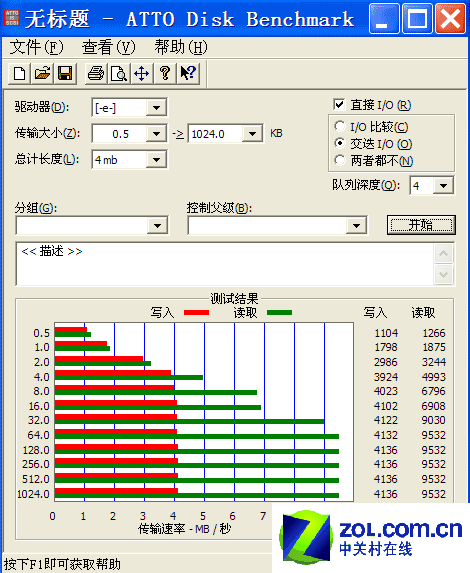Click the write value 3924
The image size is (470, 573).
click(x=386, y=377)
